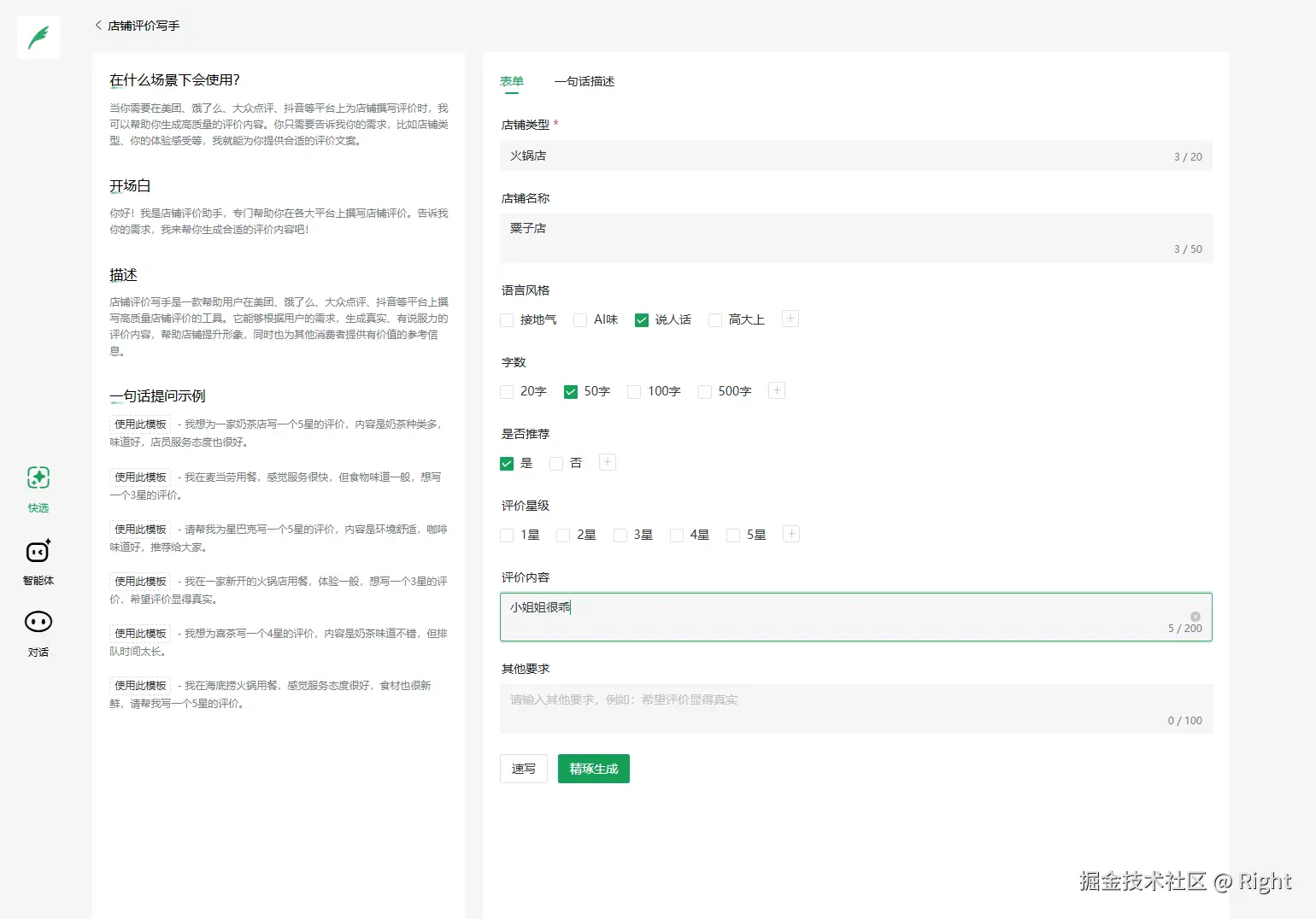Image resolution: width=1316 pixels, height=919 pixels.
Task: Use template for the 新开的火锅店 example
Action: 141,581
